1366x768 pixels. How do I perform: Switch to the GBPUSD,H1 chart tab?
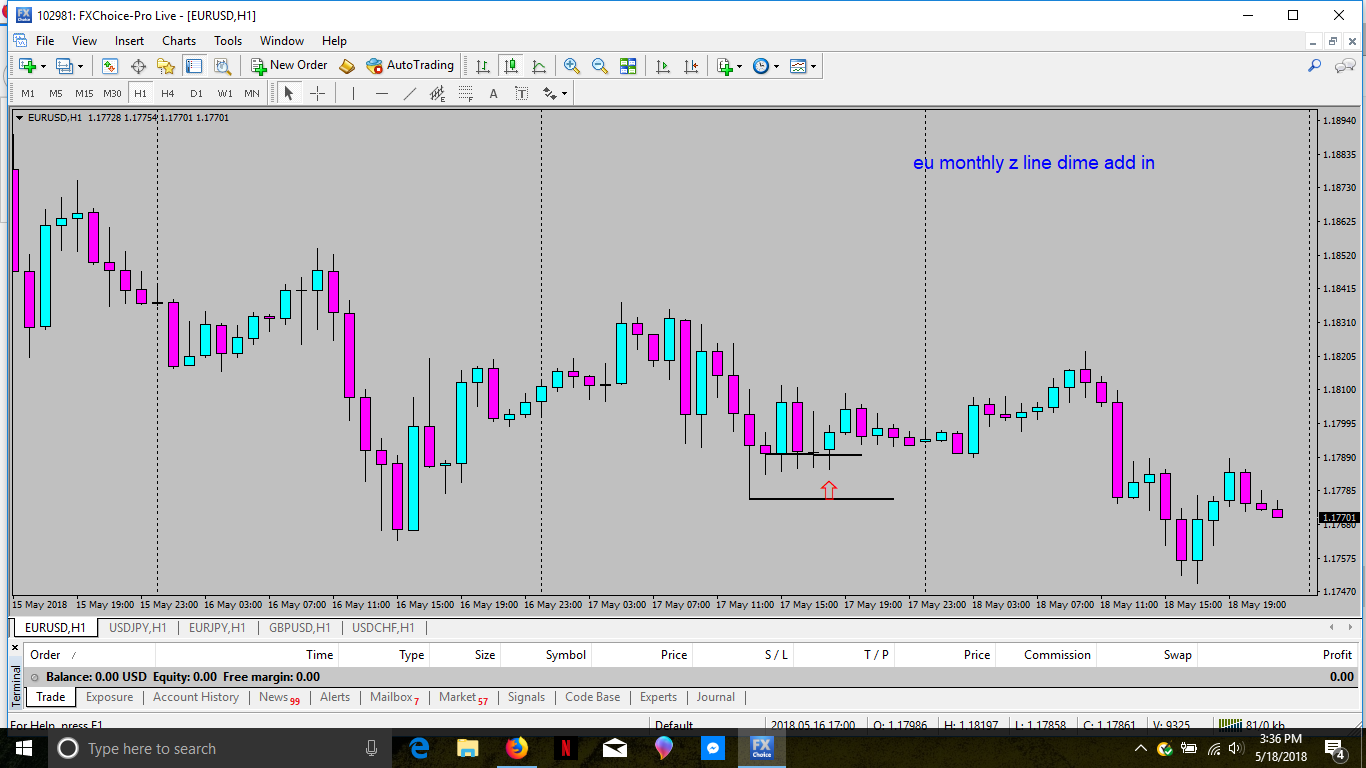(x=299, y=628)
